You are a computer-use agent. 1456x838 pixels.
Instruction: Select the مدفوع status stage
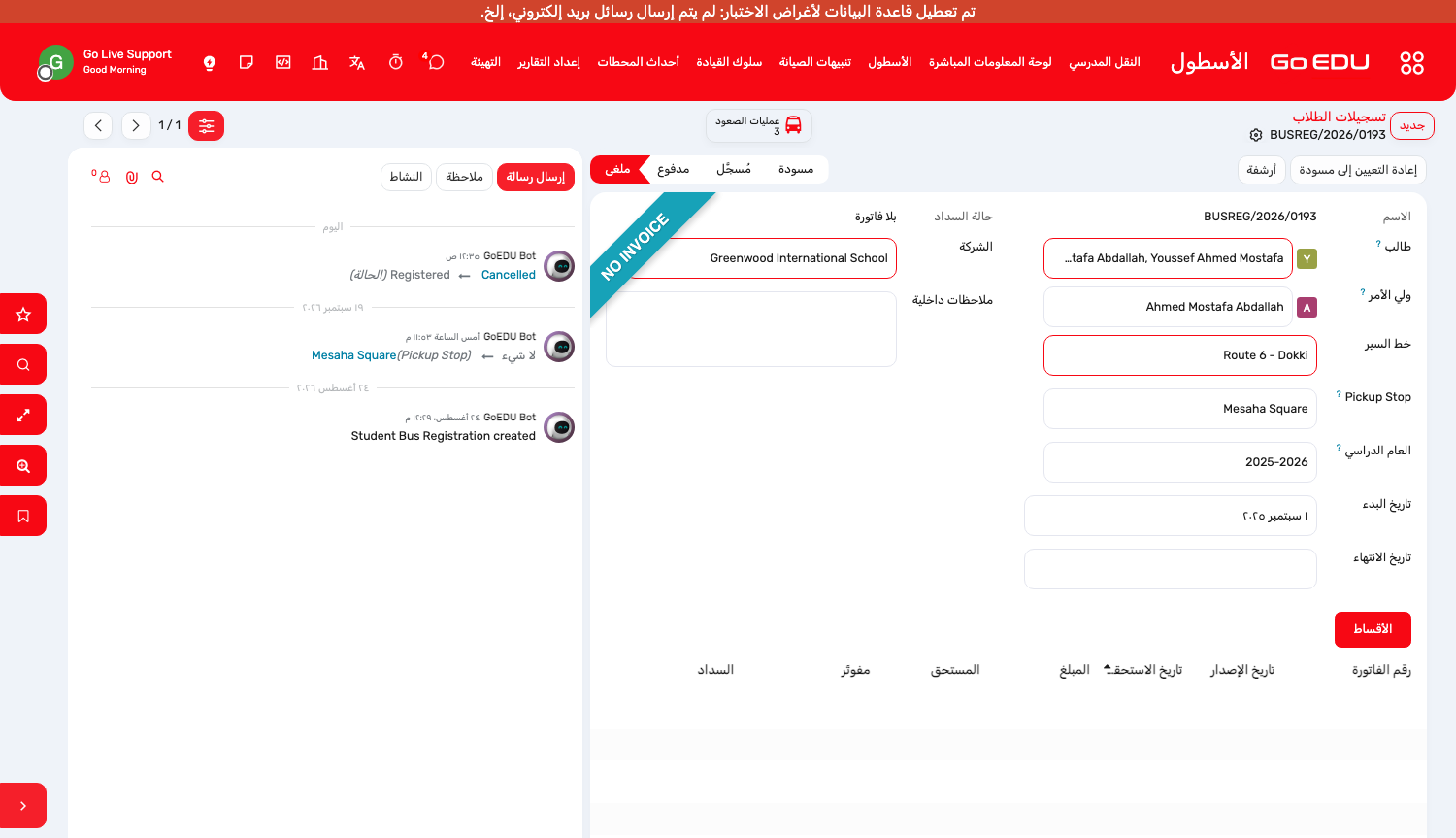[674, 169]
